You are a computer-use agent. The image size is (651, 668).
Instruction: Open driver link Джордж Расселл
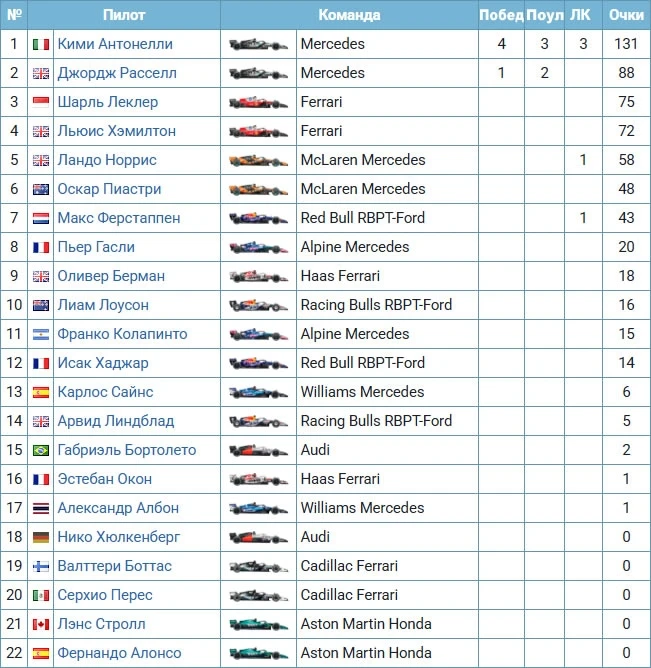[x=117, y=73]
